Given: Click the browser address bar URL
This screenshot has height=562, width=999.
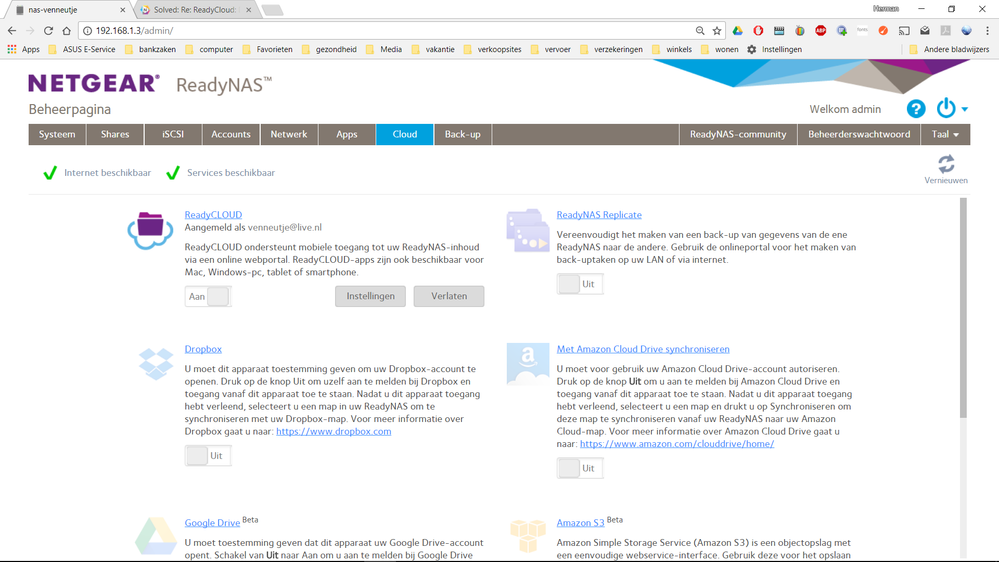Looking at the screenshot, I should coord(134,31).
